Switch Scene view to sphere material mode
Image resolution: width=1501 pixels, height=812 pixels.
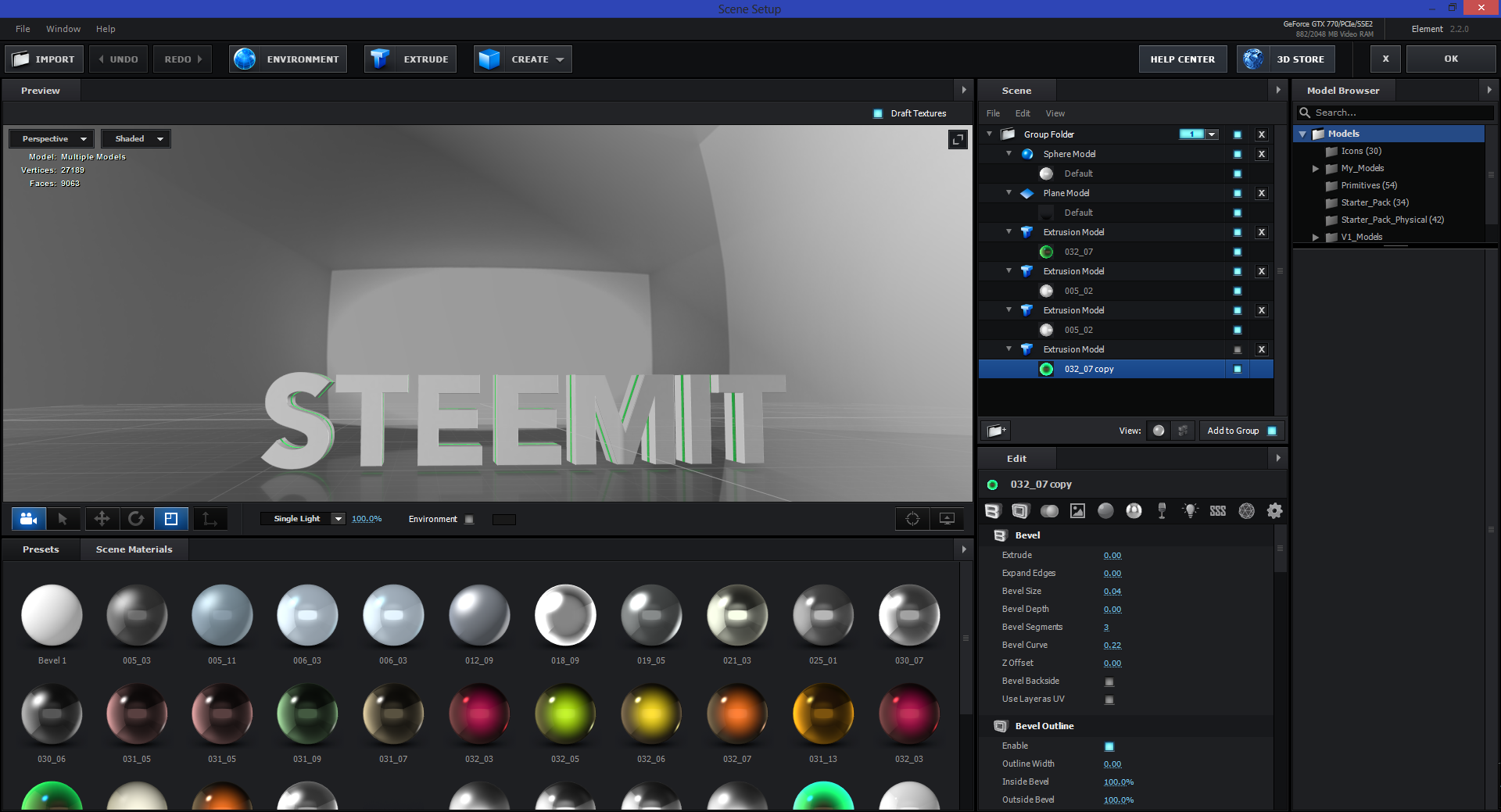point(1159,431)
